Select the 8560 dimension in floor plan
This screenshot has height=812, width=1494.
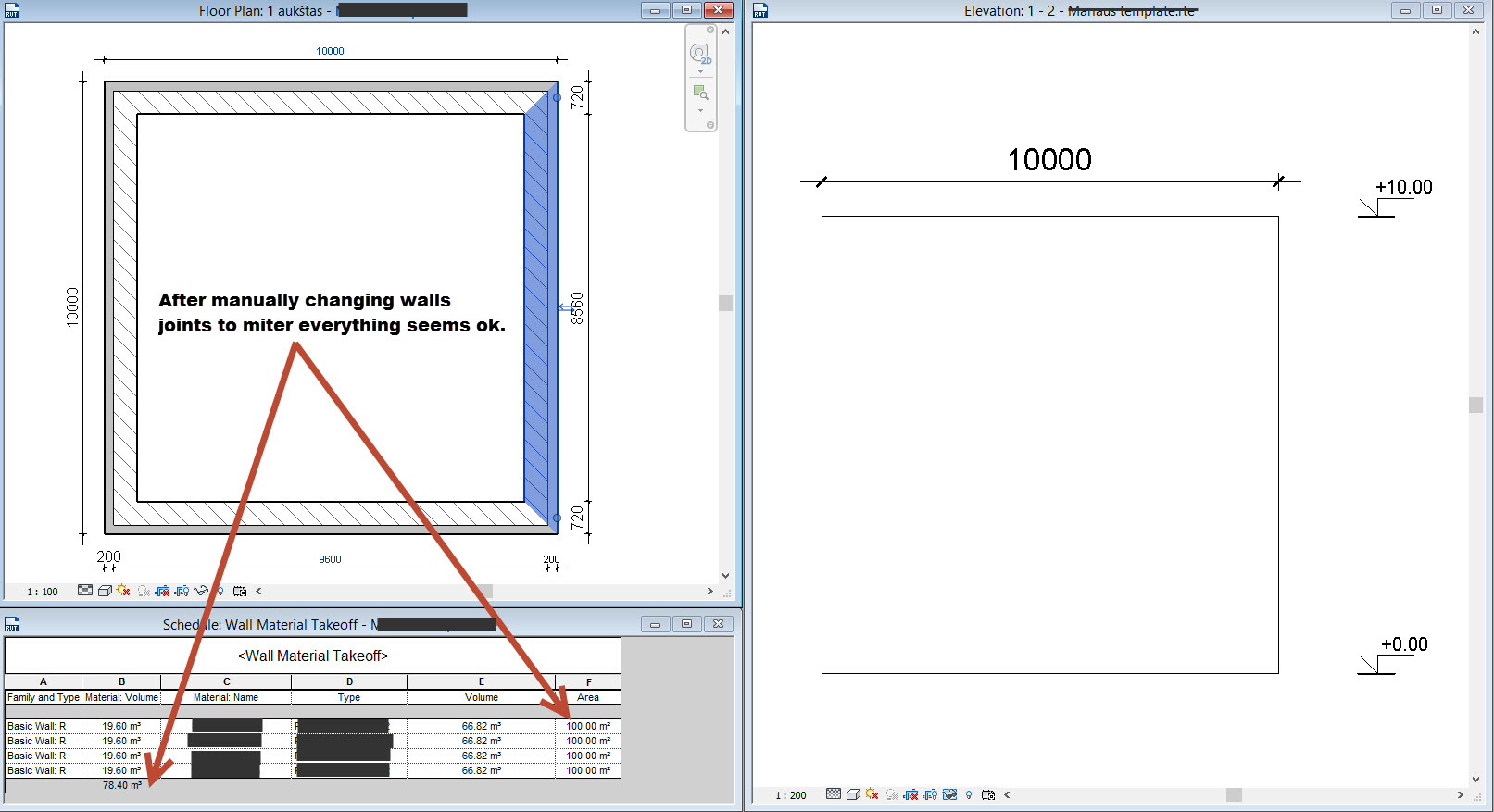pyautogui.click(x=577, y=307)
